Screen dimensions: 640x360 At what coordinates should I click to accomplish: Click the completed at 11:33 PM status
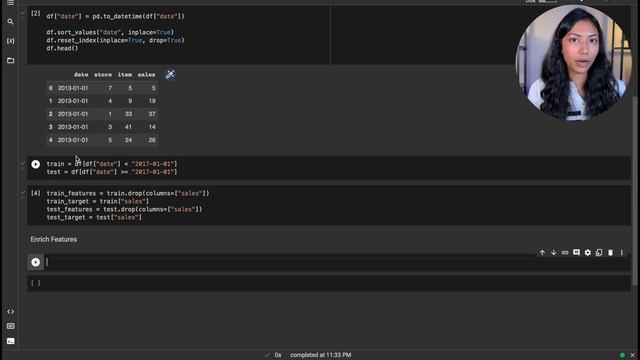[x=320, y=355]
